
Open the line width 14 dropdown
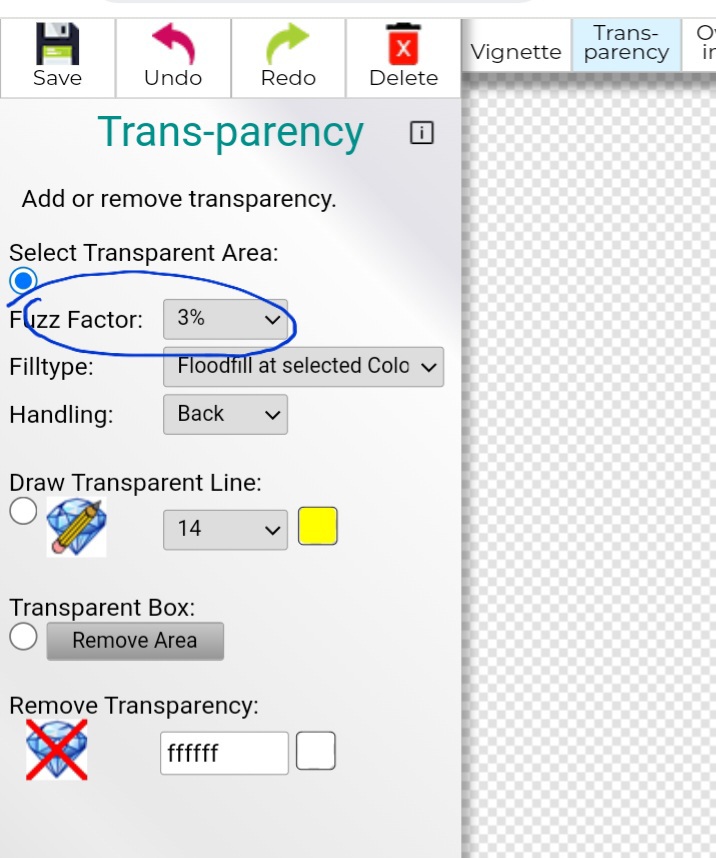226,530
